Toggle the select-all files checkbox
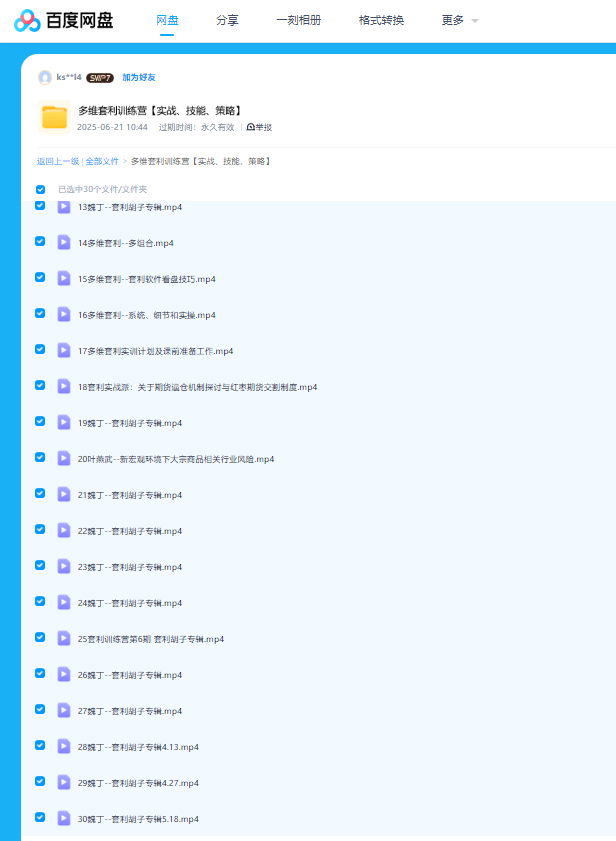Viewport: 616px width, 841px height. [41, 189]
